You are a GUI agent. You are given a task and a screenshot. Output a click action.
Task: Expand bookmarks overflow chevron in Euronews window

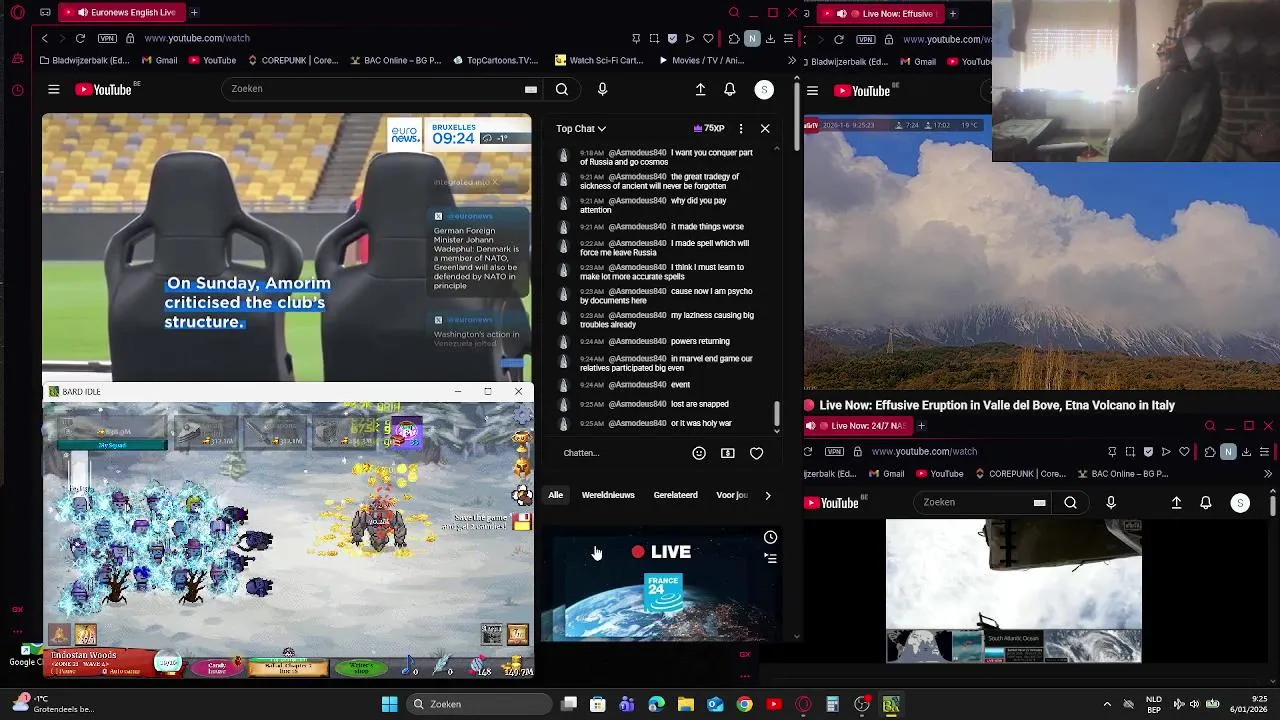coord(792,60)
